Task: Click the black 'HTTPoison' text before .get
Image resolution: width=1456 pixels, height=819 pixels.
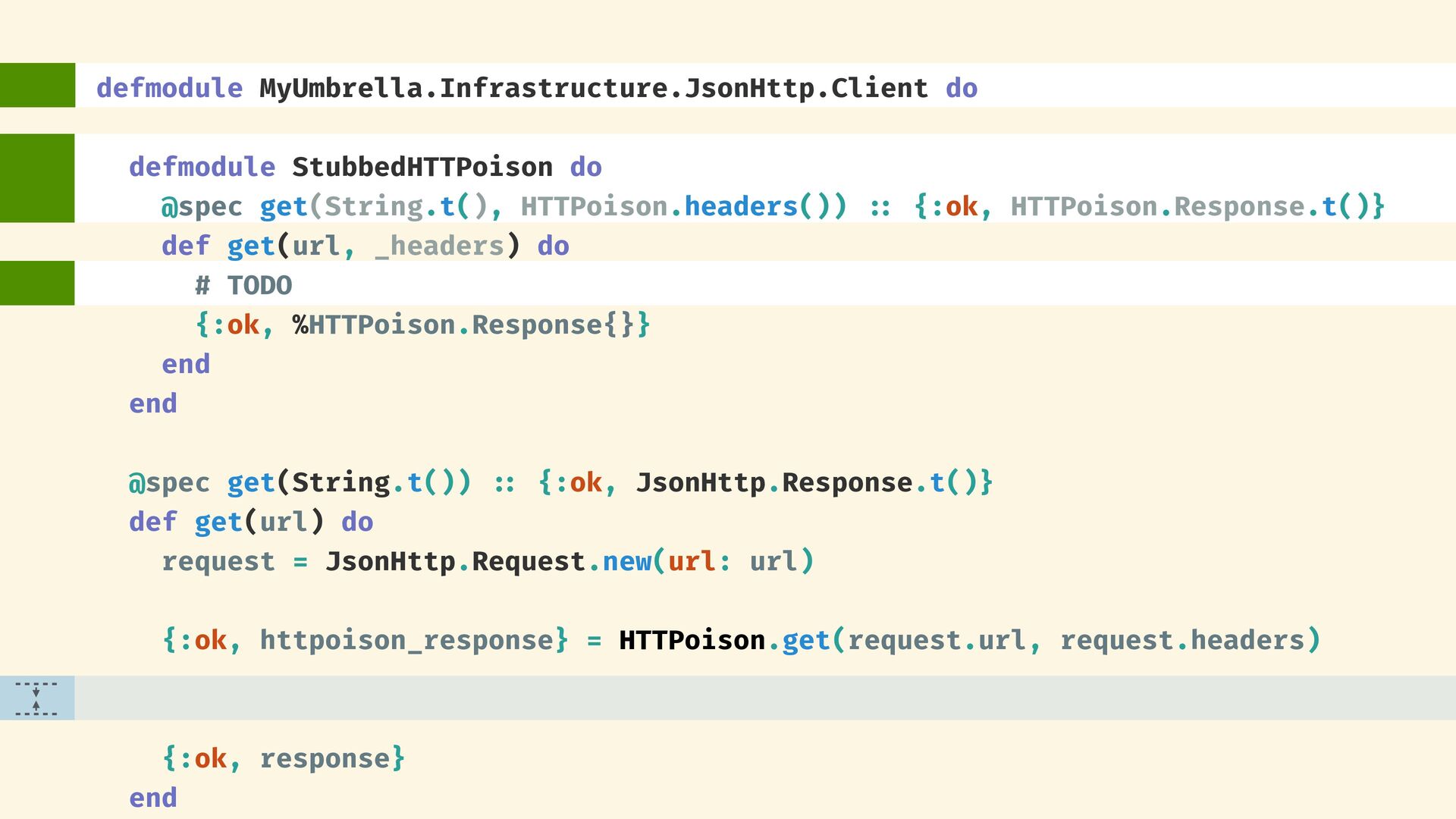Action: click(x=692, y=640)
